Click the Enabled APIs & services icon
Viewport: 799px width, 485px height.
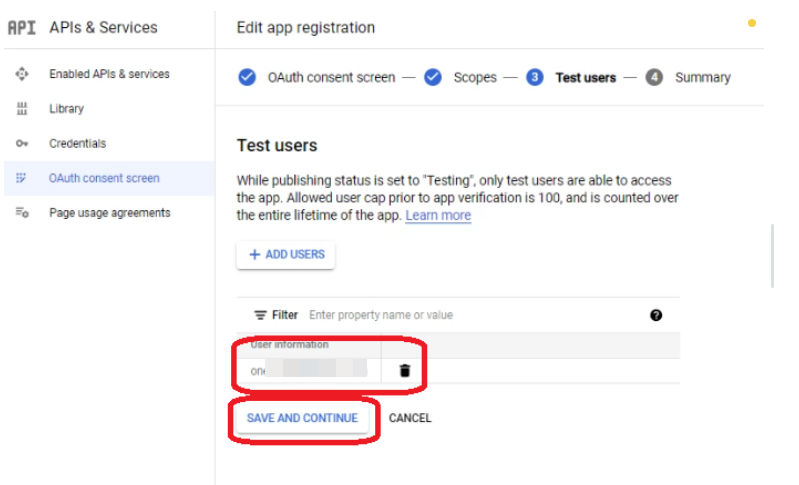point(22,74)
